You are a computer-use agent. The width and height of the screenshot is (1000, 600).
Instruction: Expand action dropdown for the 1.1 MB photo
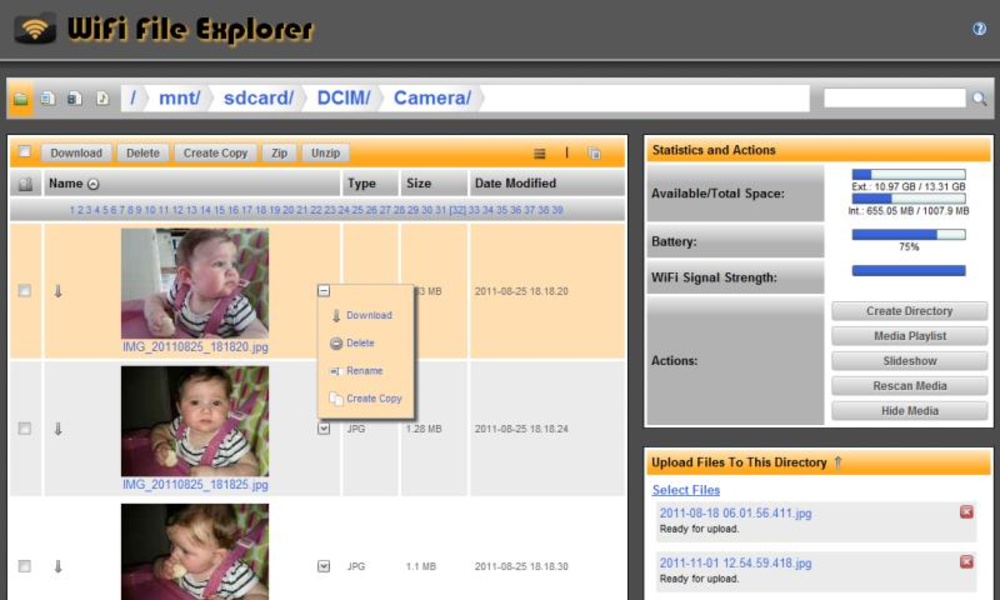click(x=324, y=566)
